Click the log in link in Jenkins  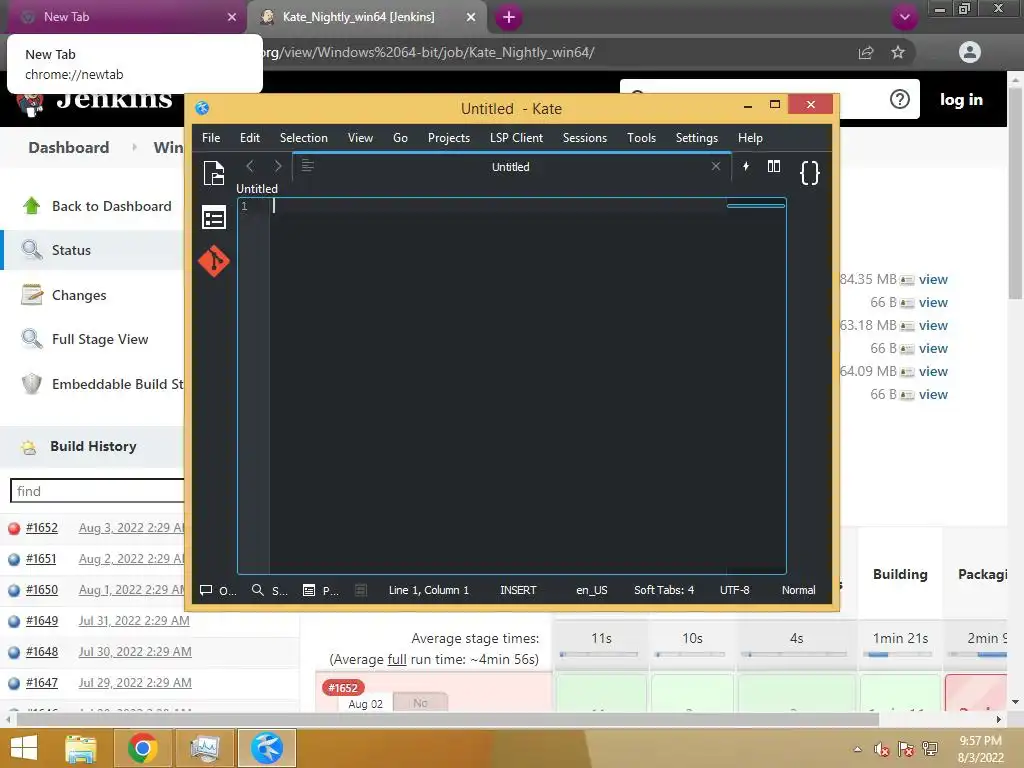(961, 99)
